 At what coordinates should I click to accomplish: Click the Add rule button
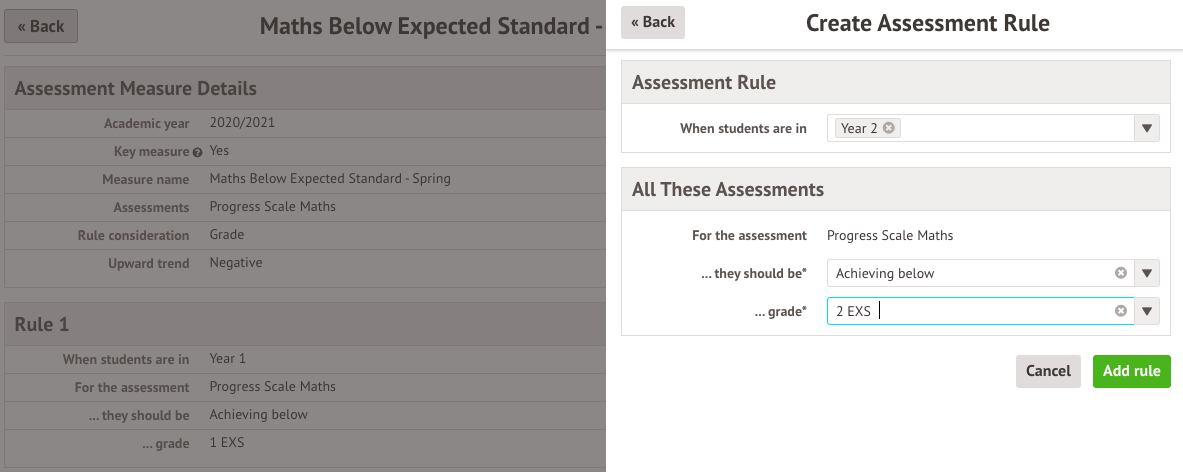tap(1131, 371)
